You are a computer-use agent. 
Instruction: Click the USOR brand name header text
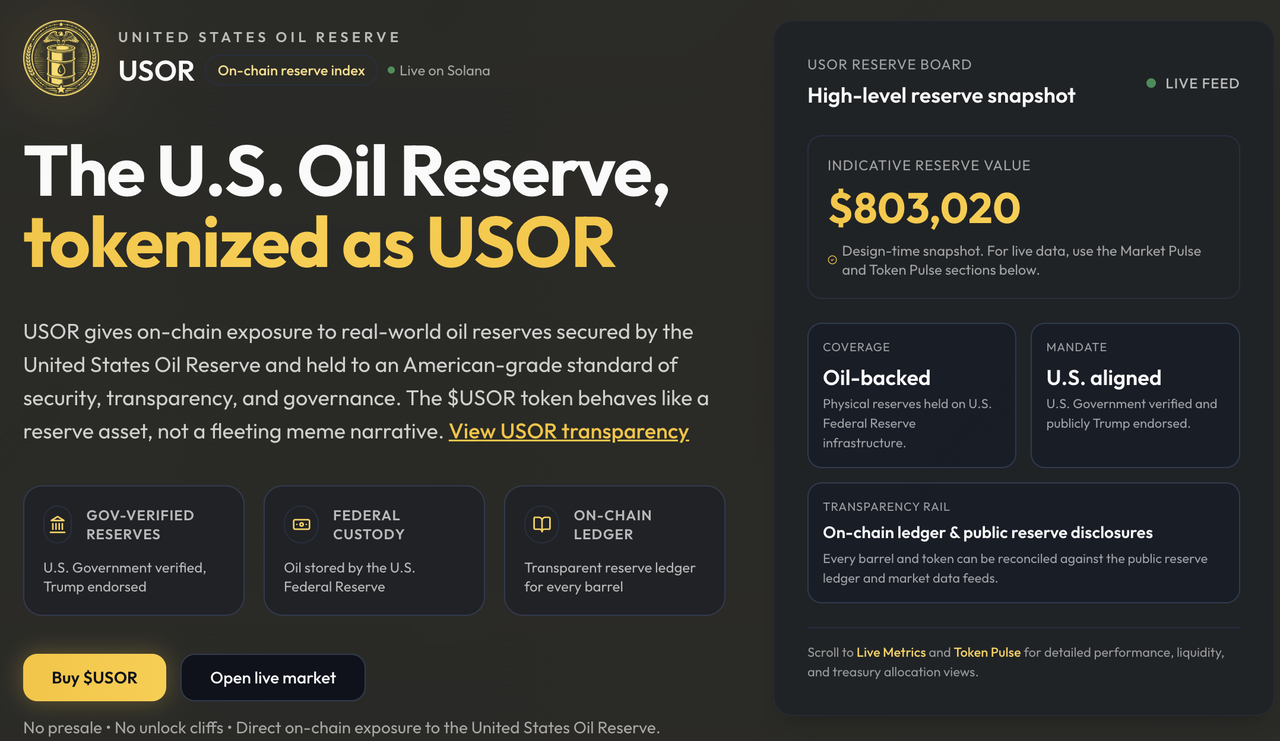(x=156, y=71)
